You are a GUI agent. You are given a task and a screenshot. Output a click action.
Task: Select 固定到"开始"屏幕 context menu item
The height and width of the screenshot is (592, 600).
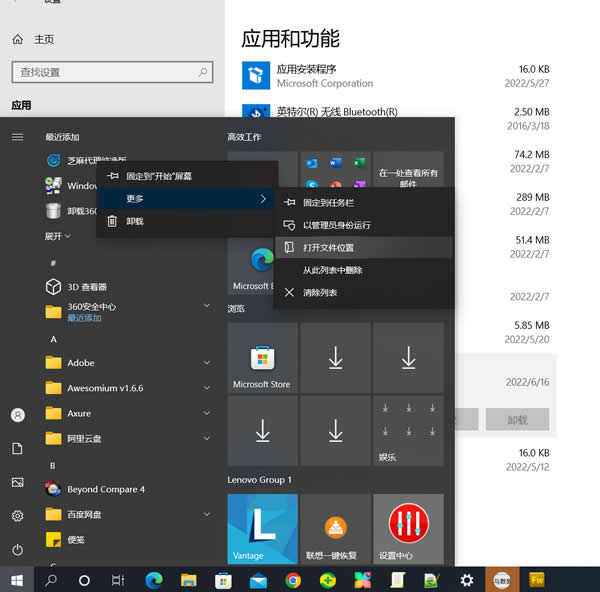(186, 176)
